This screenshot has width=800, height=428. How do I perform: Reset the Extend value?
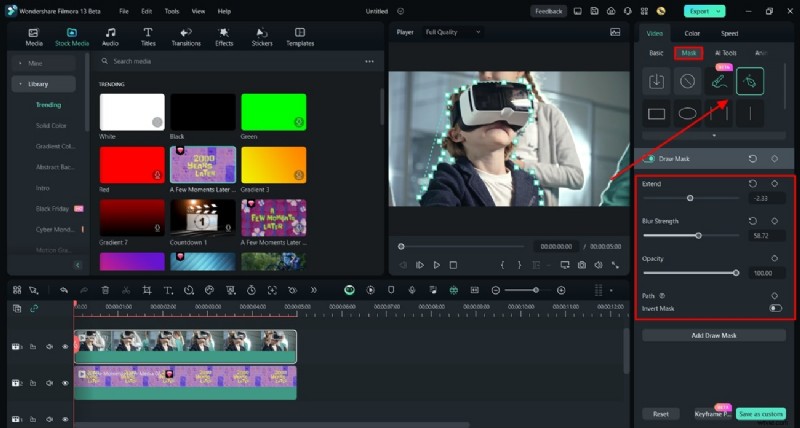coord(753,184)
